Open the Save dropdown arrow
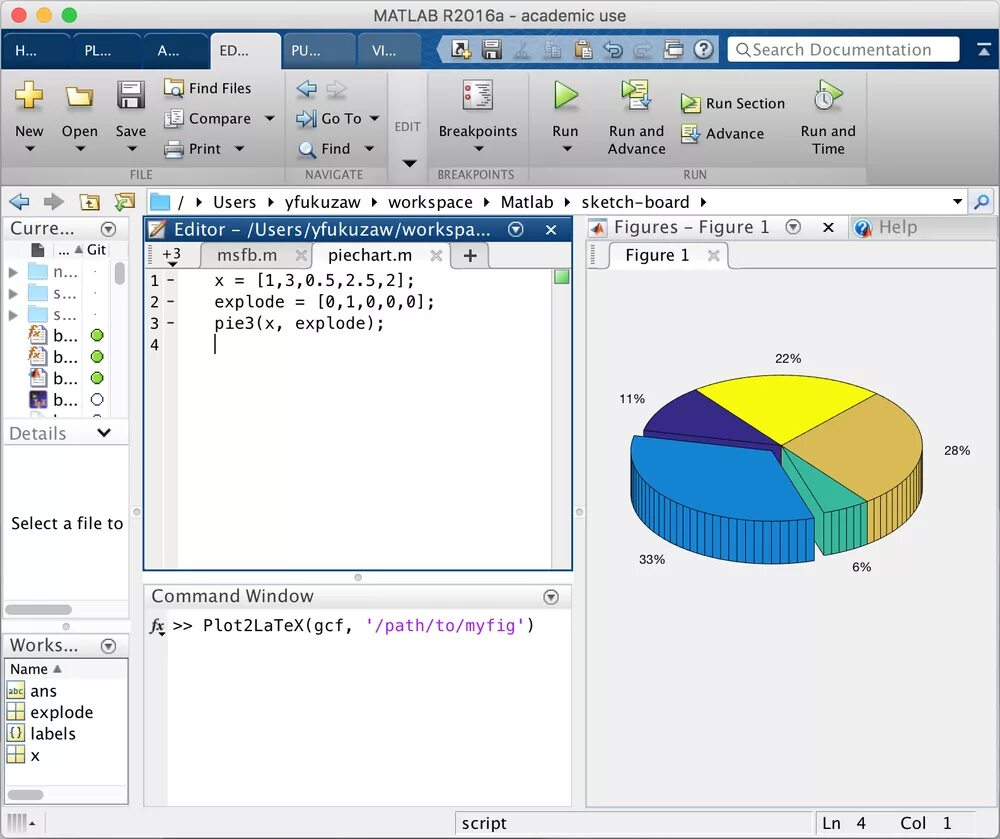1000x839 pixels. click(x=131, y=149)
